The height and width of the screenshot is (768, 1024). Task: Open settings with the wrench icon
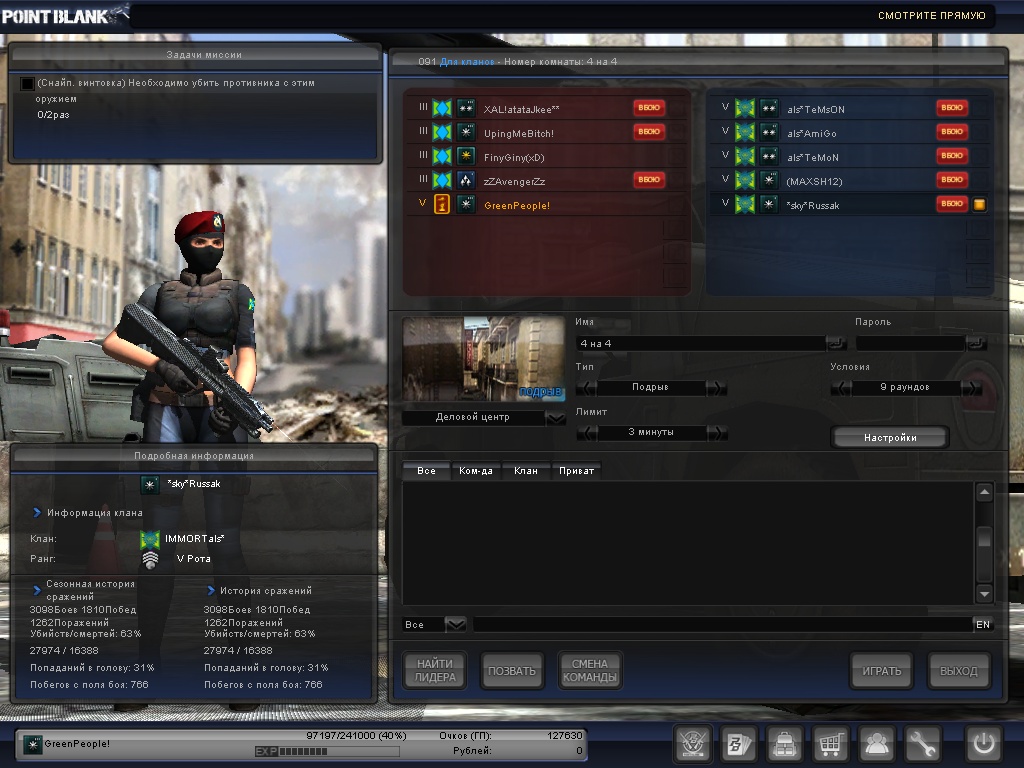tap(923, 745)
